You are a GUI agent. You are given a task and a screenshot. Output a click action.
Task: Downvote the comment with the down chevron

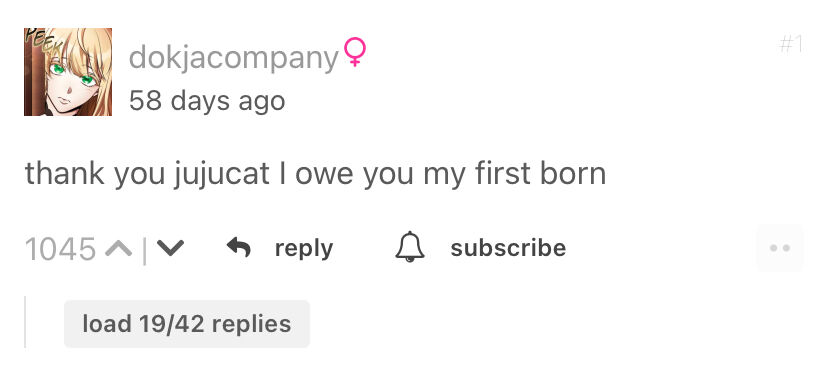click(x=170, y=248)
